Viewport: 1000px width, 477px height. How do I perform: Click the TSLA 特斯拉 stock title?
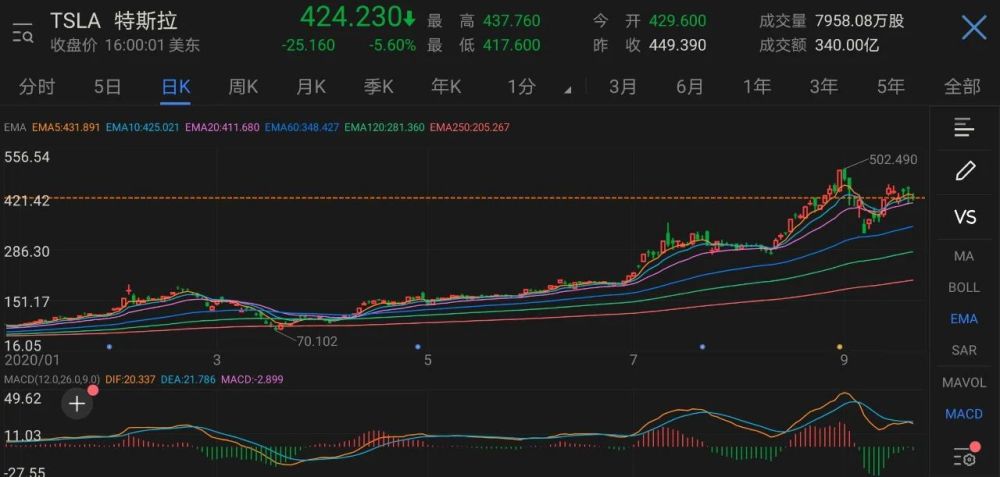tap(114, 21)
